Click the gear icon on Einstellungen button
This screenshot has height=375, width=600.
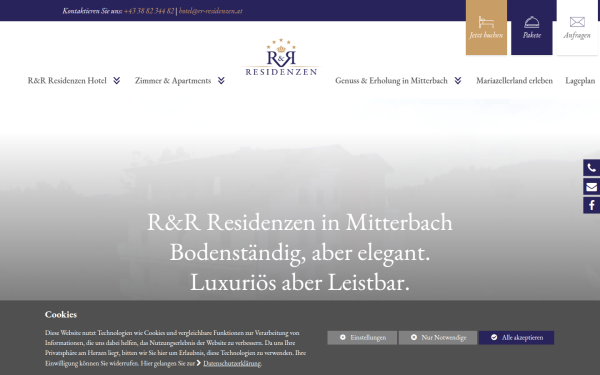tap(342, 337)
